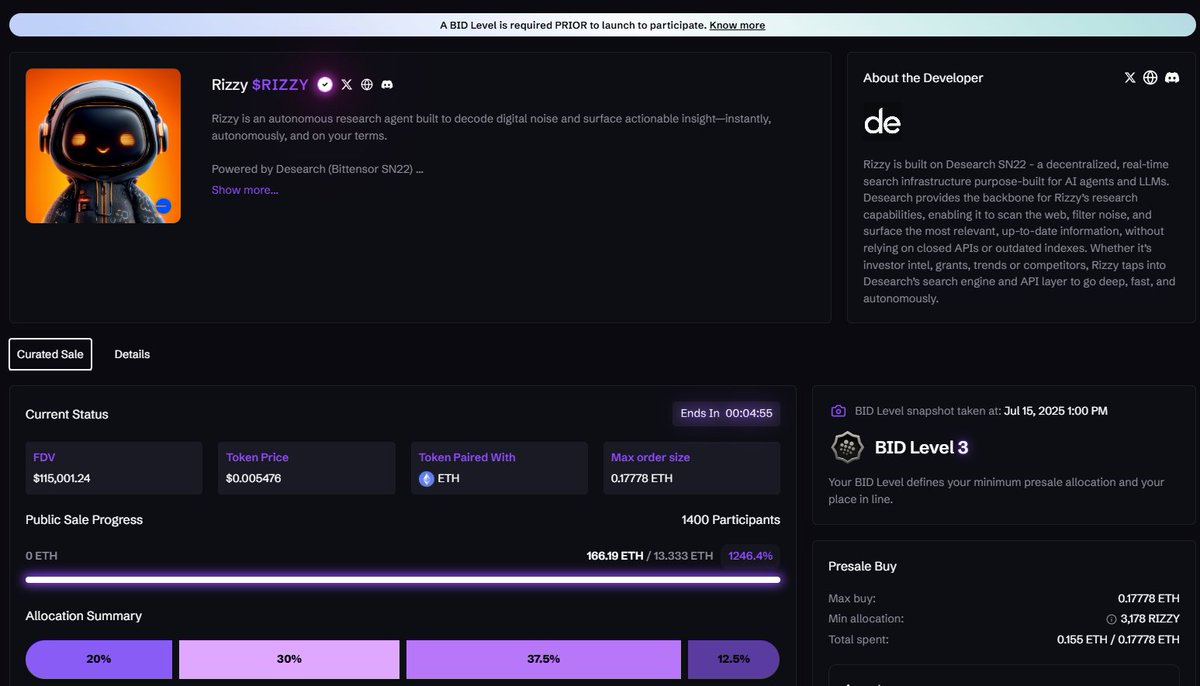1200x686 pixels.
Task: Click the snapshot camera icon
Action: (838, 411)
